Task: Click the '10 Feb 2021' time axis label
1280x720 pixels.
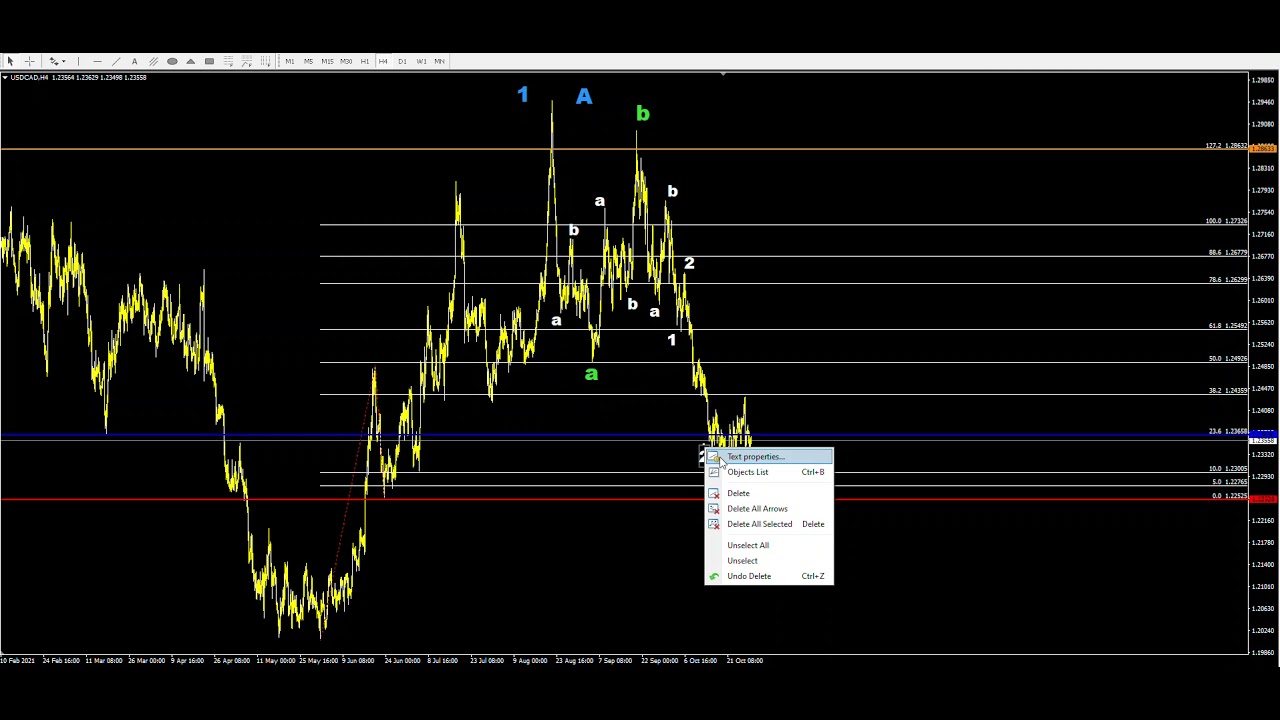Action: pyautogui.click(x=18, y=661)
